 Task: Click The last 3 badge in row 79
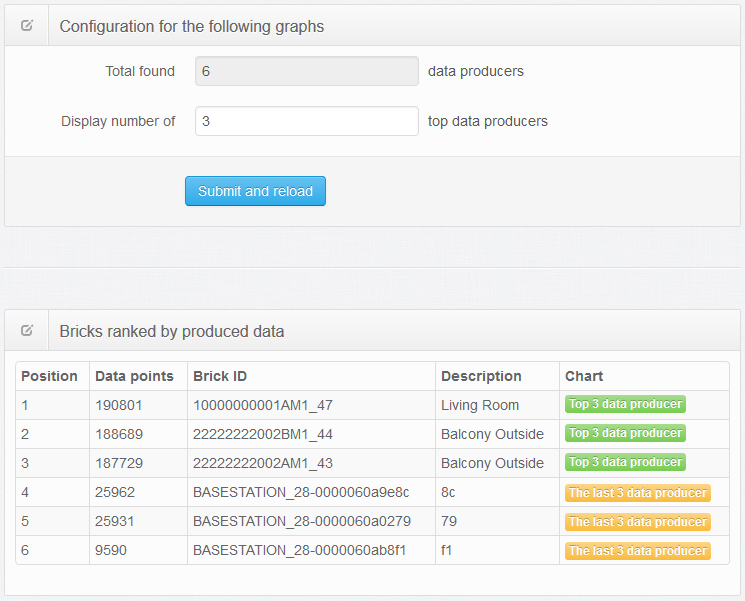[x=638, y=522]
